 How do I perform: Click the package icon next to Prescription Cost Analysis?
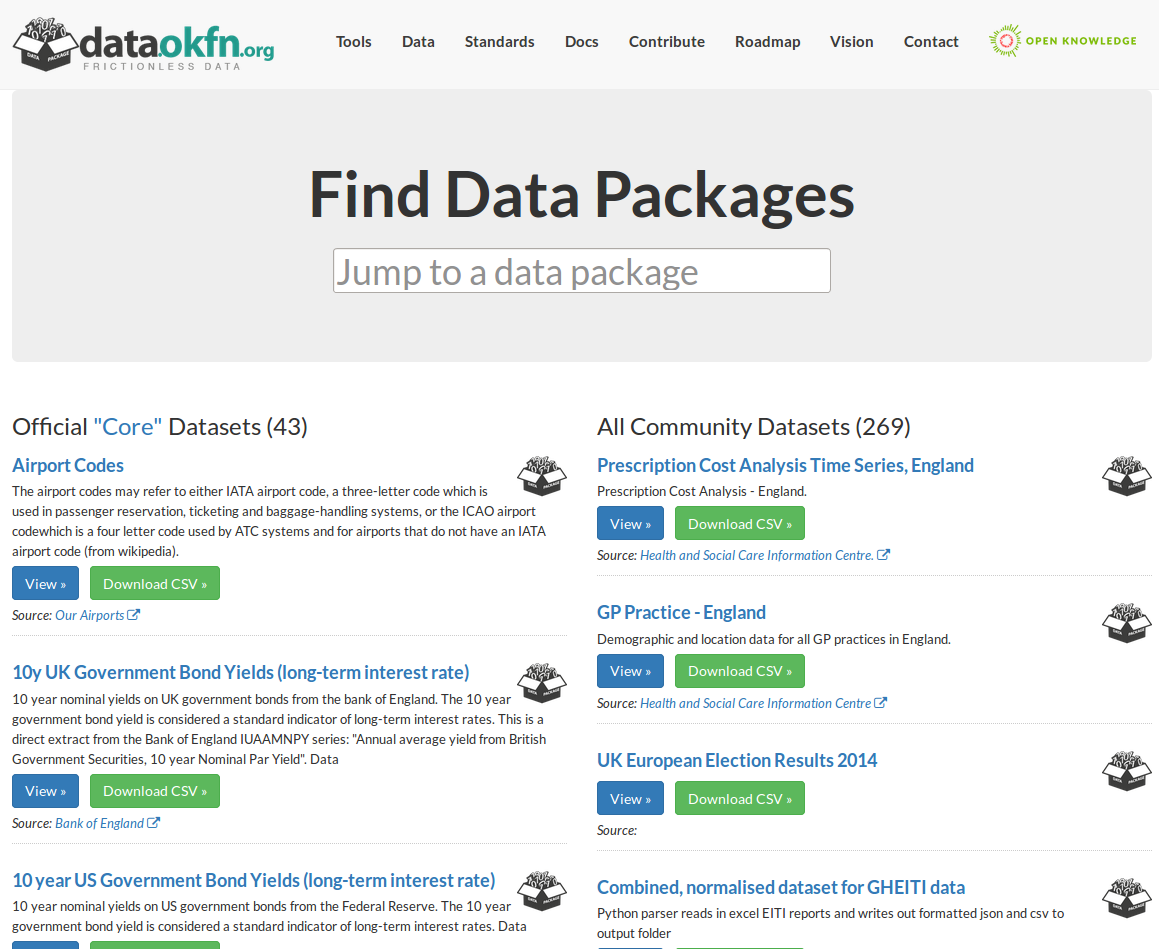(x=1126, y=477)
